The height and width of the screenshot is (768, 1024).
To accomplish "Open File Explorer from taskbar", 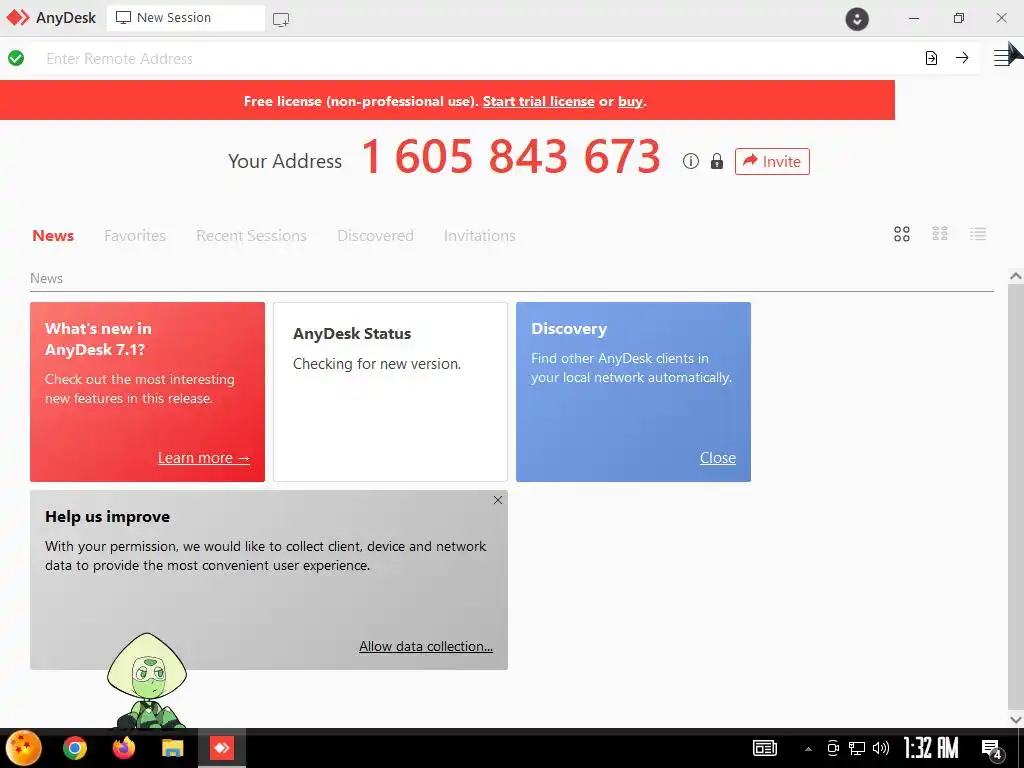I will click(x=172, y=748).
